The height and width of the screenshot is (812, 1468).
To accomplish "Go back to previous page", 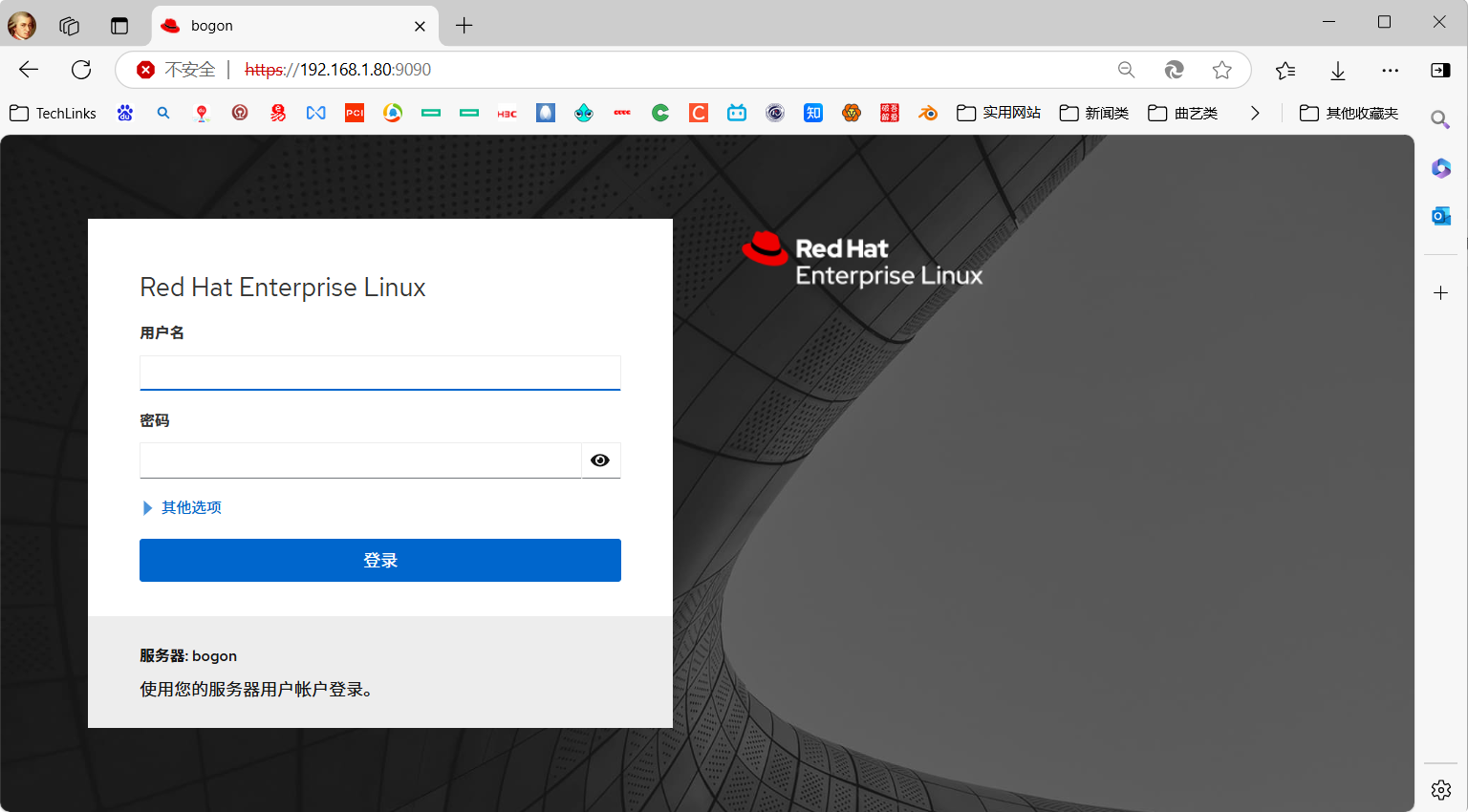I will (x=29, y=70).
